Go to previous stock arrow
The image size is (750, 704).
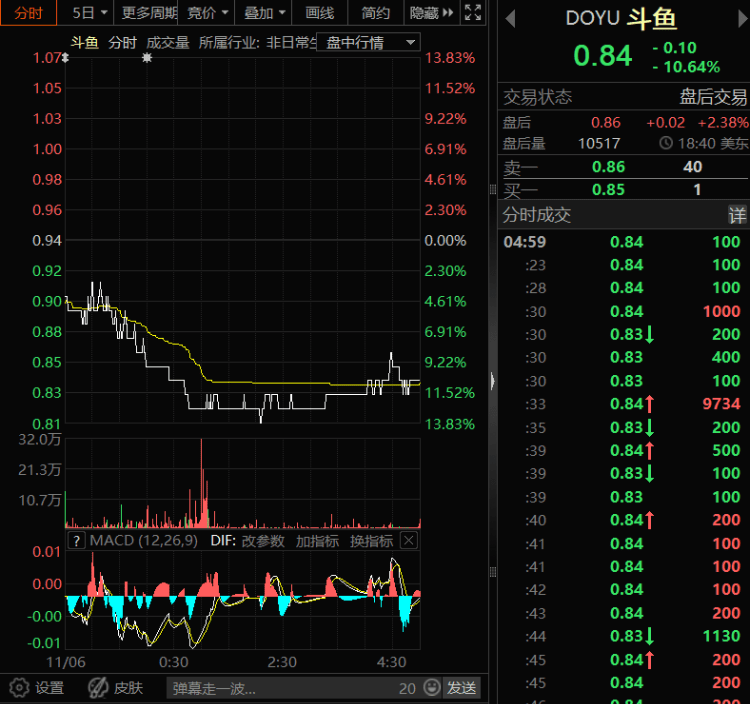point(510,19)
